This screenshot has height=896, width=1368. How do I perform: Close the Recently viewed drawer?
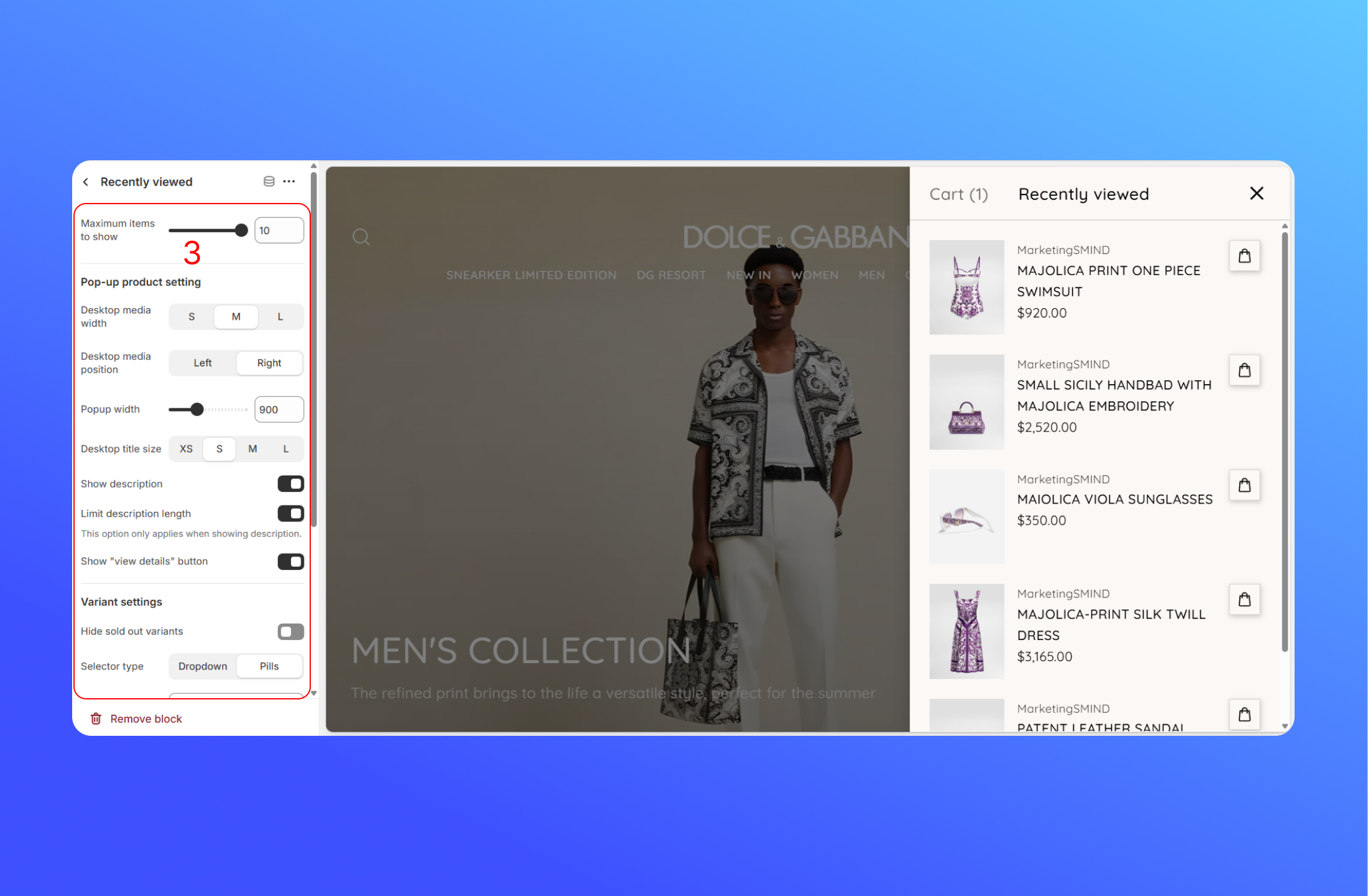[1256, 193]
